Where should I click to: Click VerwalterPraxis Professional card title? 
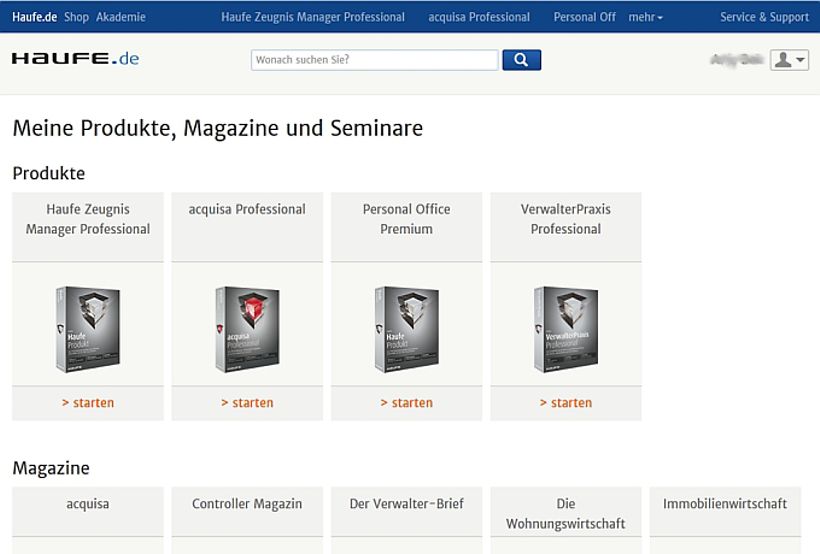pyautogui.click(x=566, y=219)
